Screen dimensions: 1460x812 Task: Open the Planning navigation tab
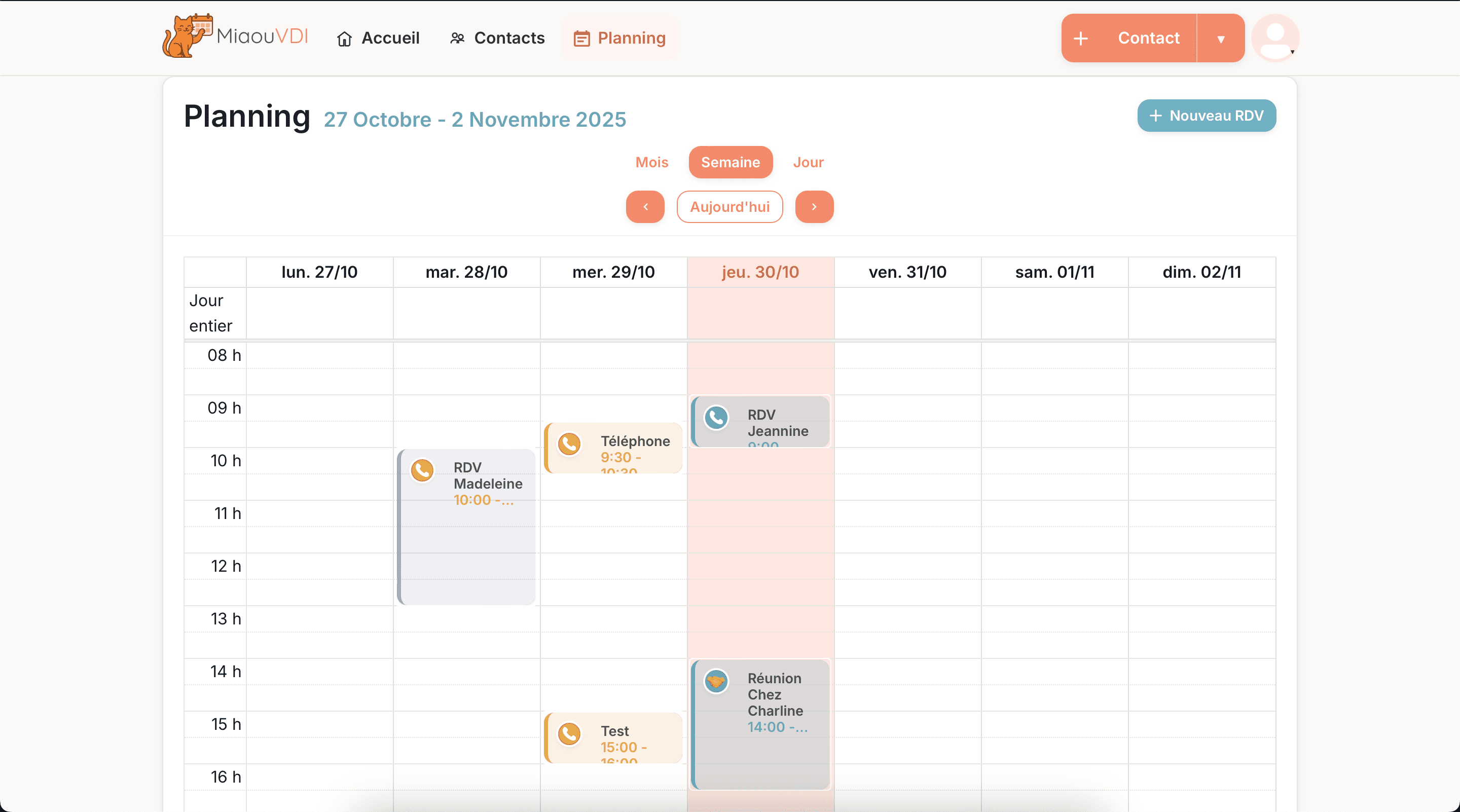tap(619, 38)
